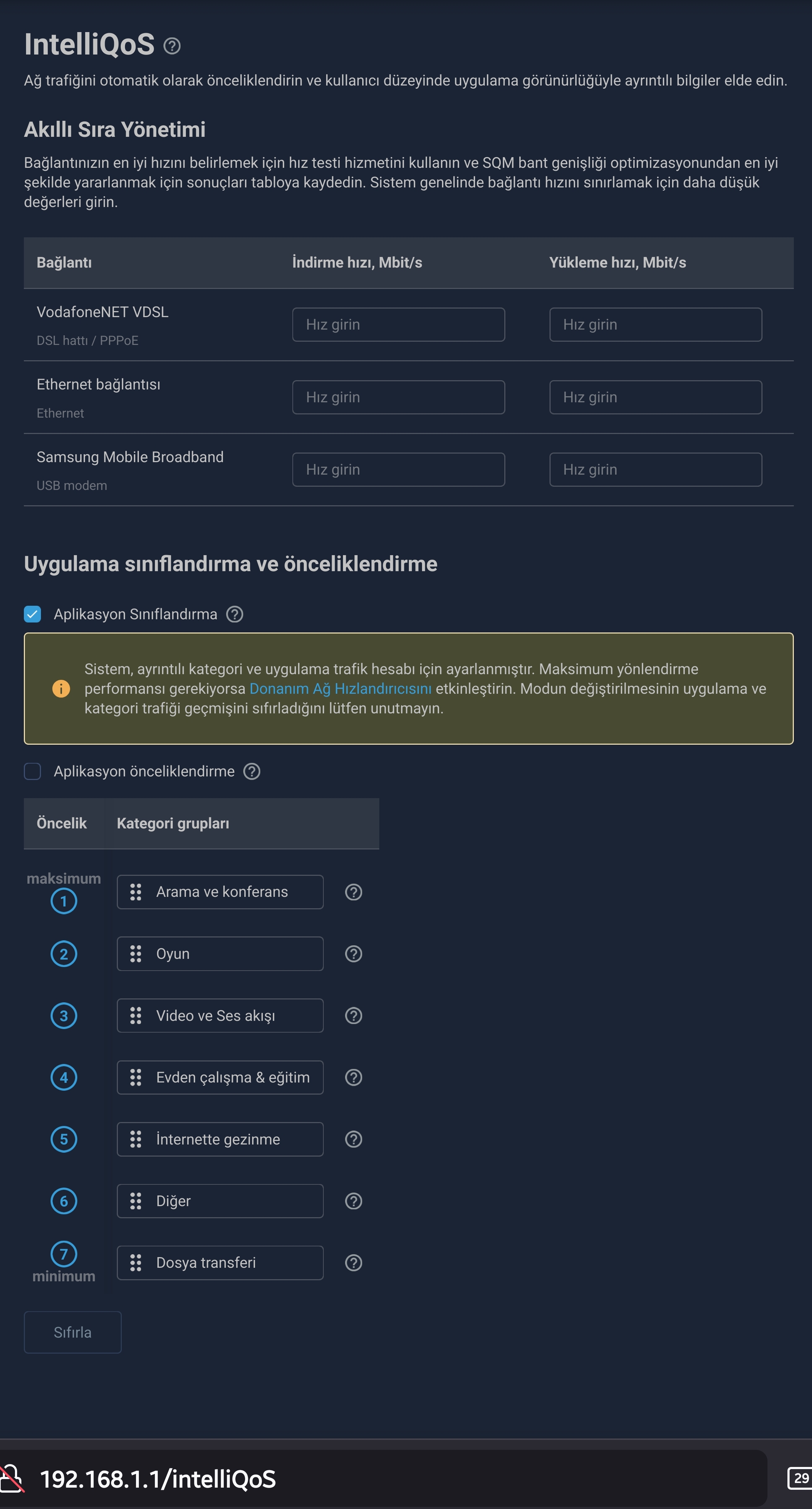
Task: Show help for Video ve Ses akışı
Action: 354,1015
